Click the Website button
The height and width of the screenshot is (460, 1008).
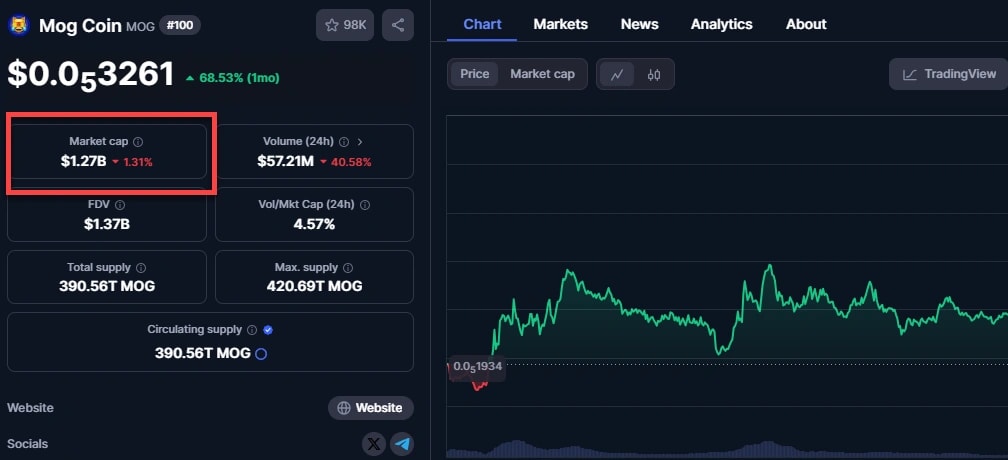pyautogui.click(x=371, y=408)
